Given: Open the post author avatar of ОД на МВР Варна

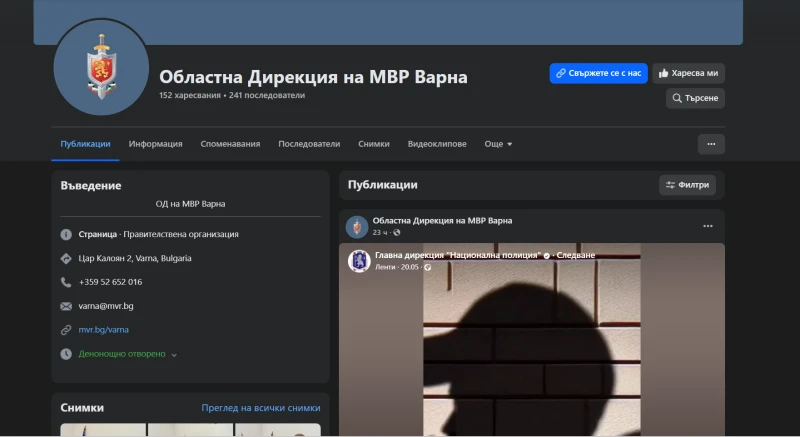Looking at the screenshot, I should click(357, 226).
